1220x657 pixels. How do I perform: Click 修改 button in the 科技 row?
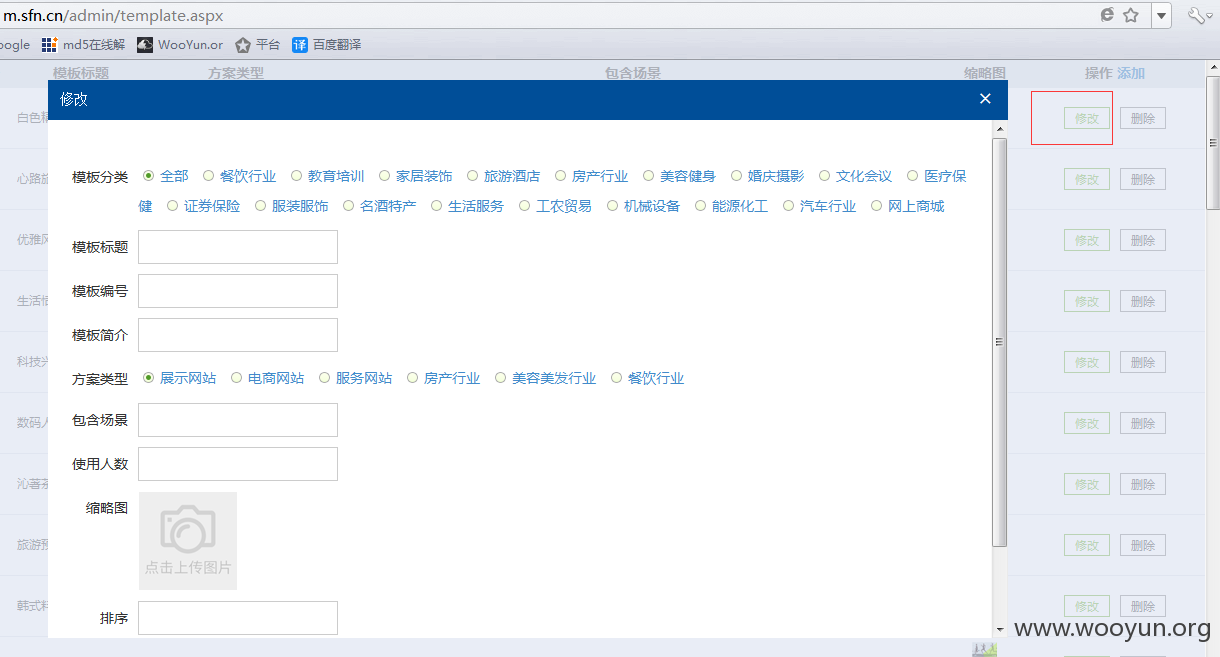tap(1087, 362)
